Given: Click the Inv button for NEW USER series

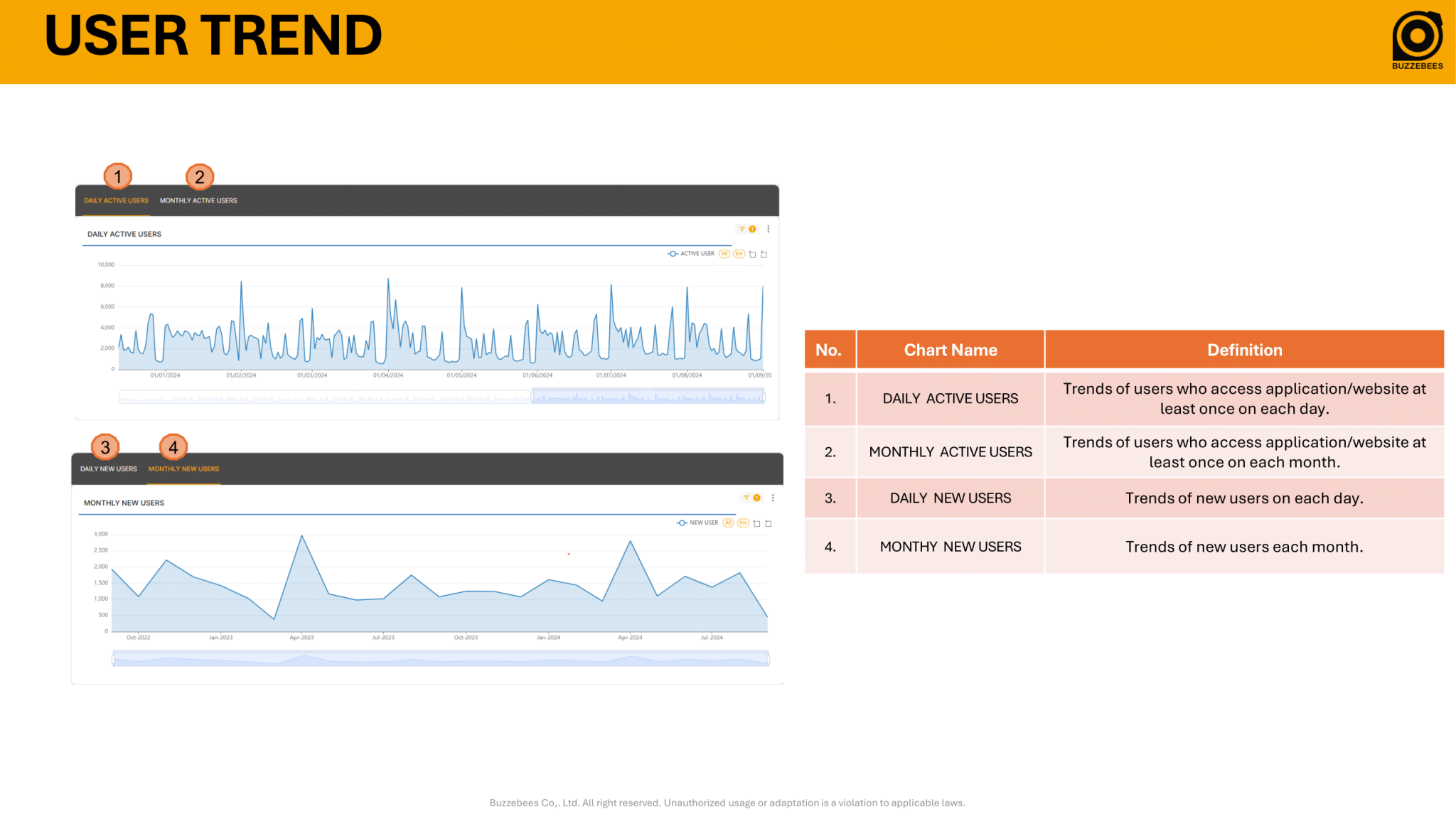Looking at the screenshot, I should [743, 524].
